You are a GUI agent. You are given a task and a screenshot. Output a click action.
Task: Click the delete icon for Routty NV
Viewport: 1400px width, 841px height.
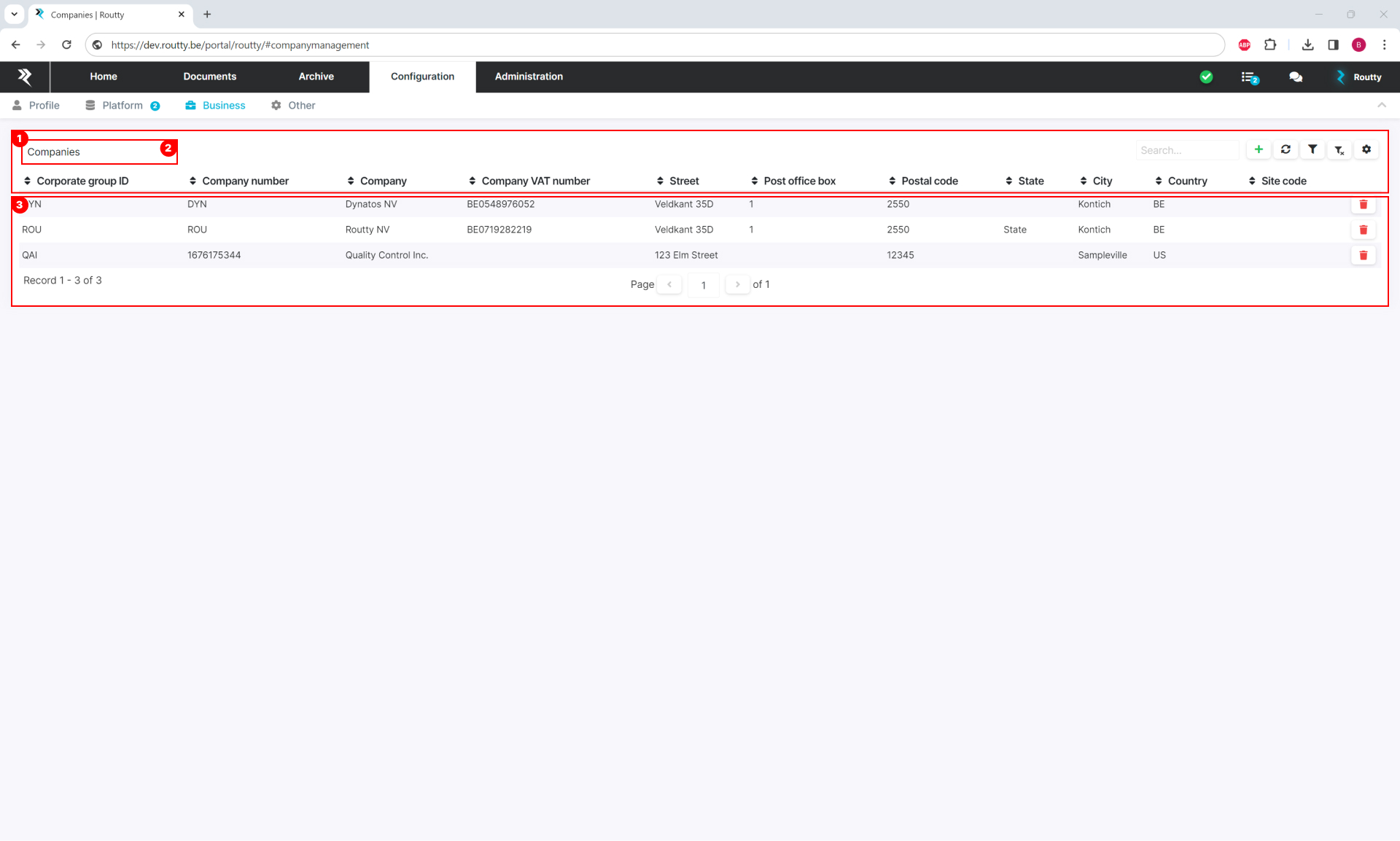1363,229
